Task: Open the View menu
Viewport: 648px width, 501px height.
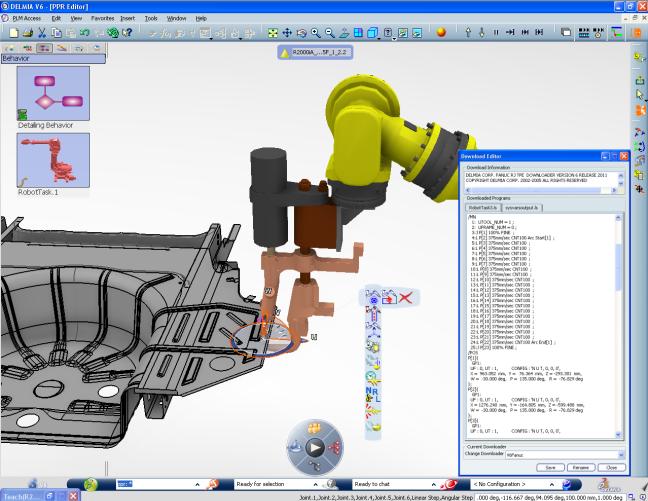Action: 76,18
